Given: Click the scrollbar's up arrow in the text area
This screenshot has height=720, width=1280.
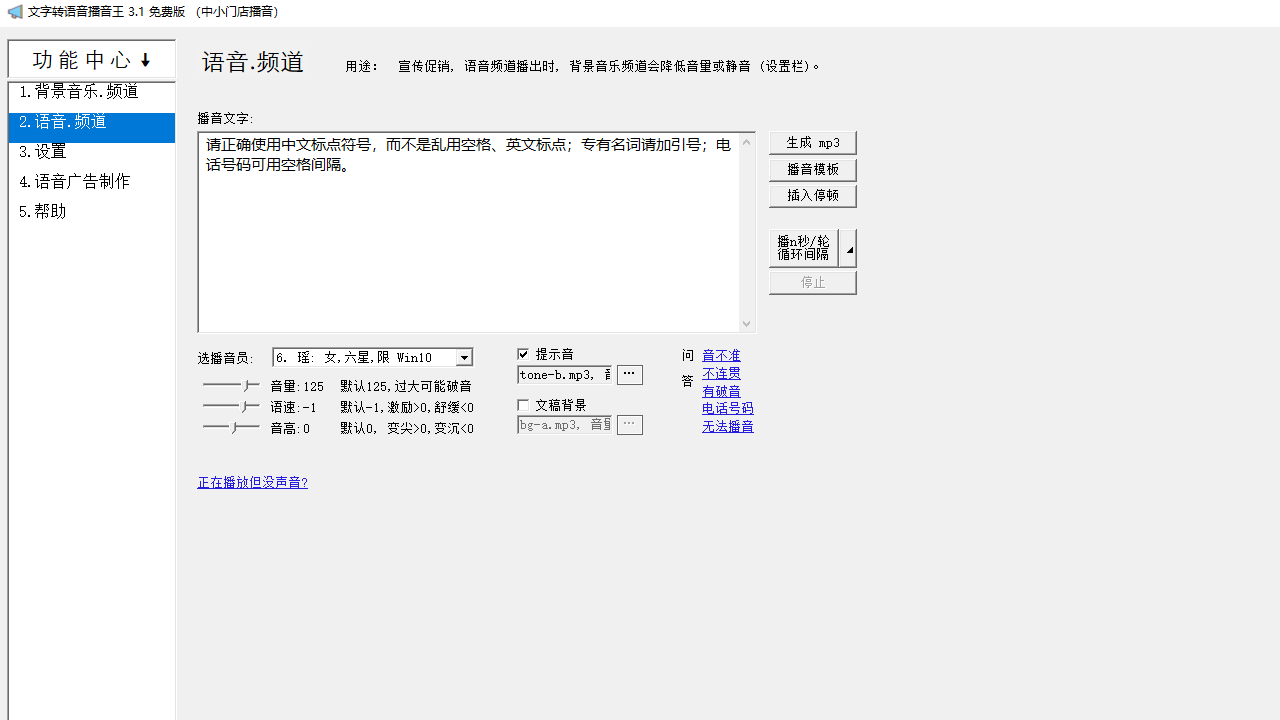Looking at the screenshot, I should tap(746, 142).
